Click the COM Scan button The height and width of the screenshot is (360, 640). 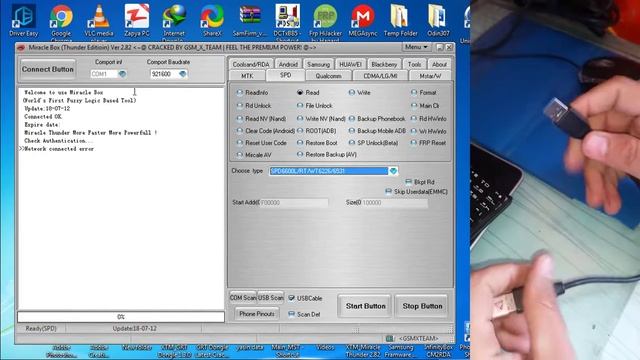coord(243,298)
